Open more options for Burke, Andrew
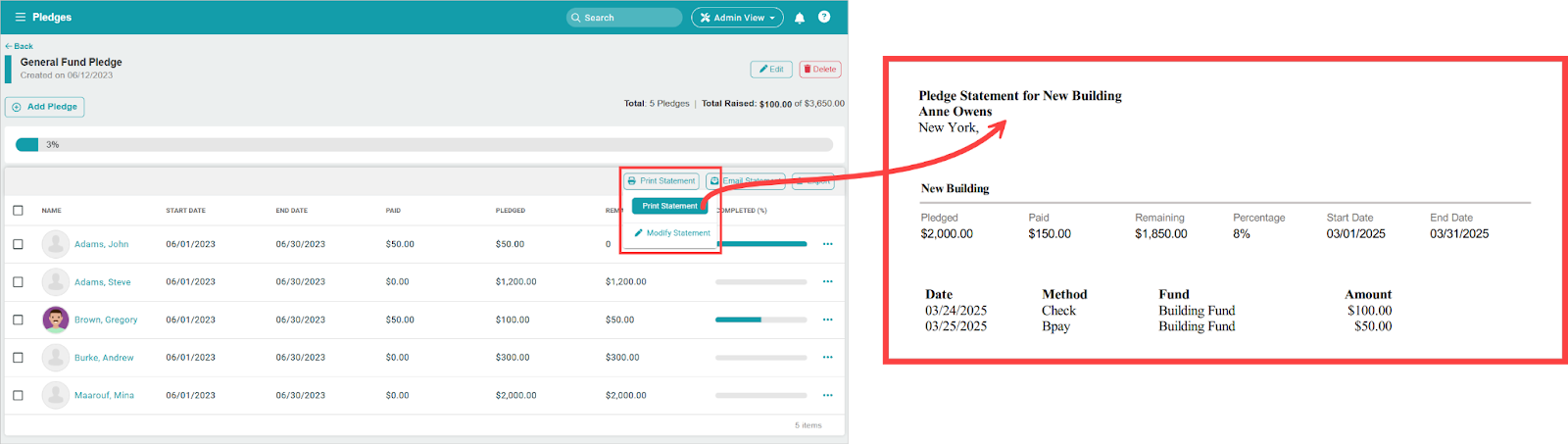The height and width of the screenshot is (444, 1568). coord(827,358)
